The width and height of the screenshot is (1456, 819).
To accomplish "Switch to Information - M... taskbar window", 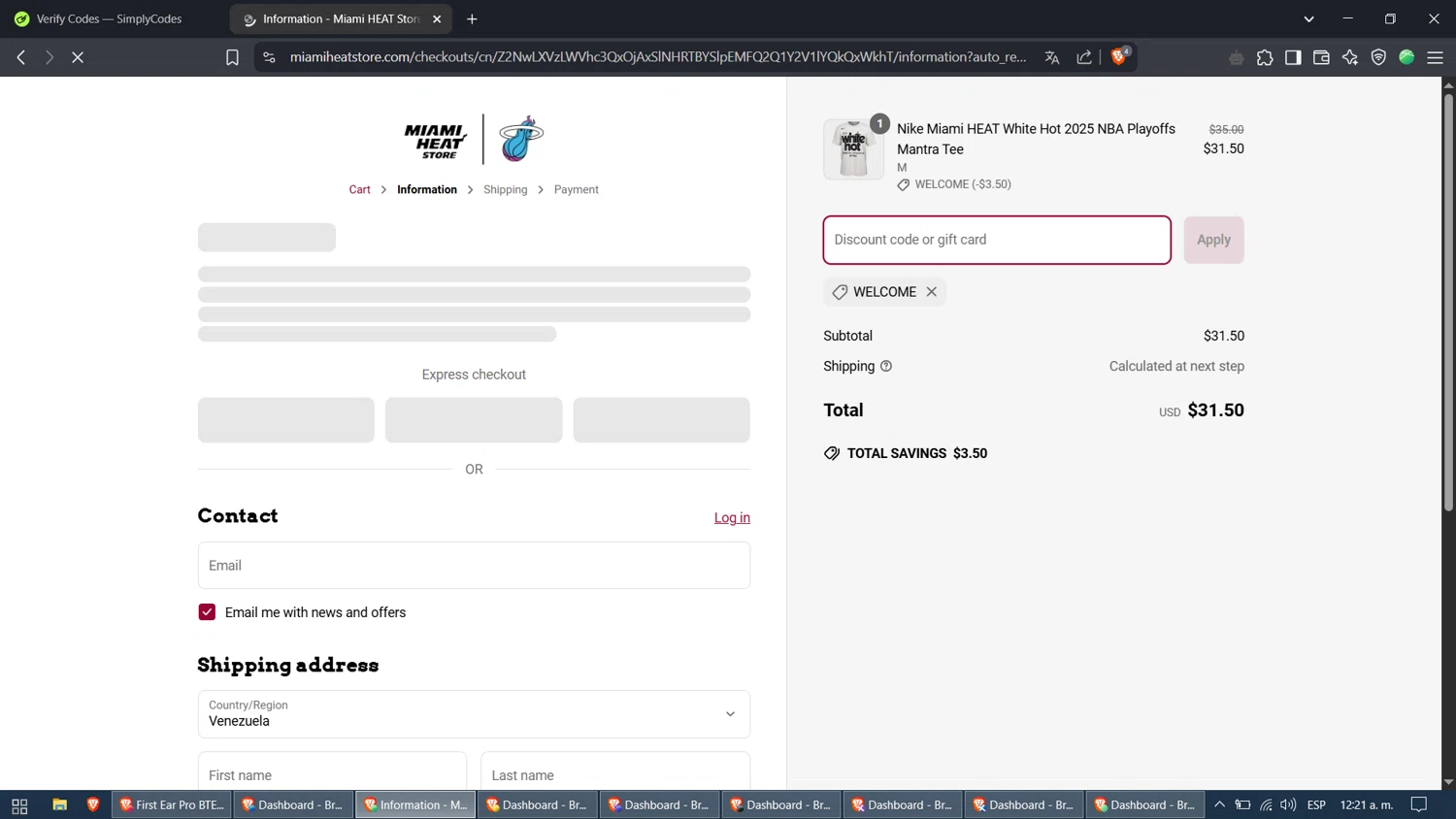I will point(415,804).
